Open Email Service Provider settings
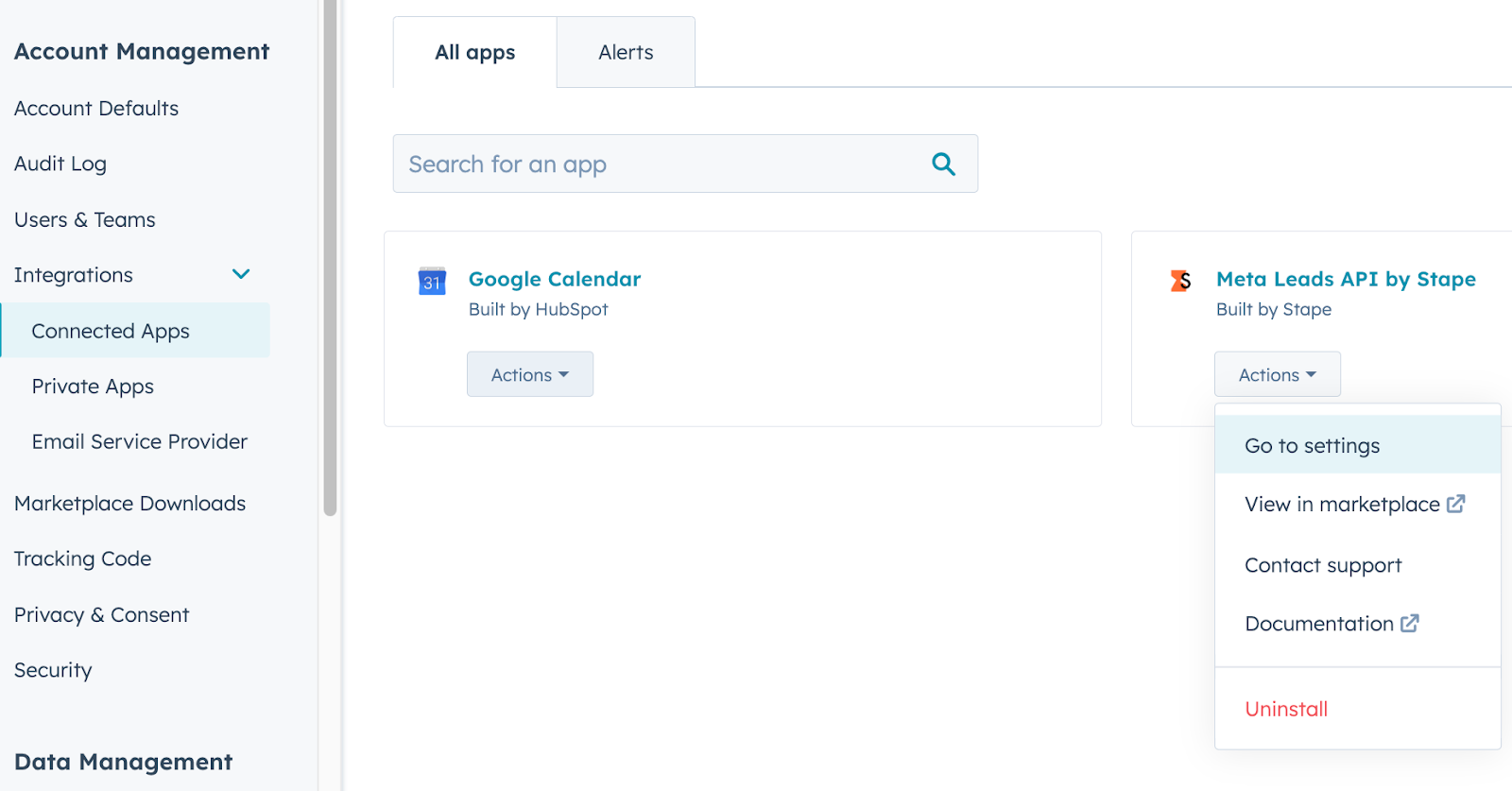Image resolution: width=1512 pixels, height=791 pixels. 140,441
